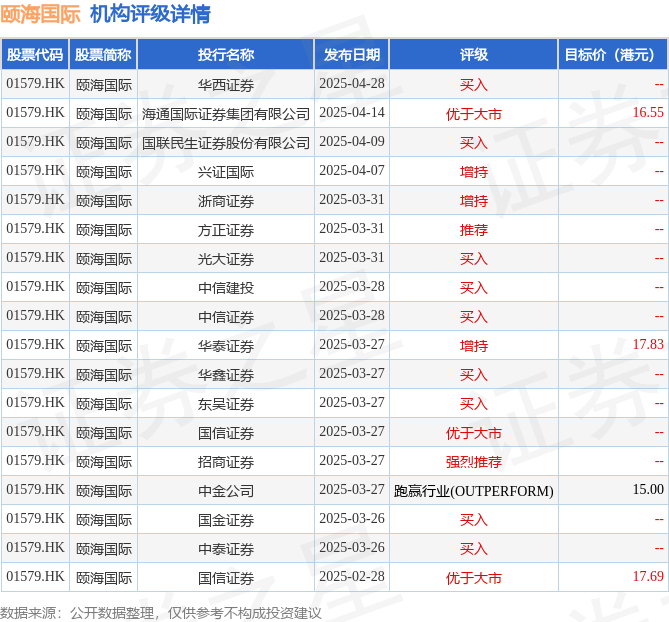Click 01579.HK code in 中金公司 row

click(x=35, y=490)
